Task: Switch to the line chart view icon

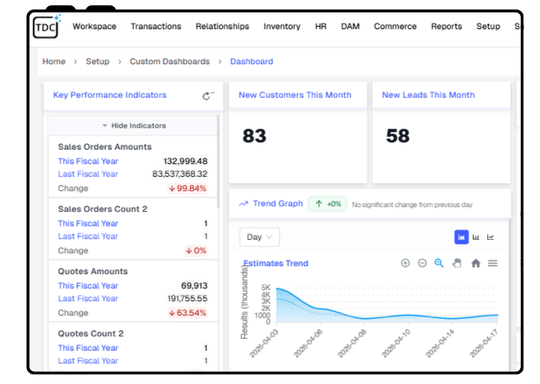Action: (490, 237)
